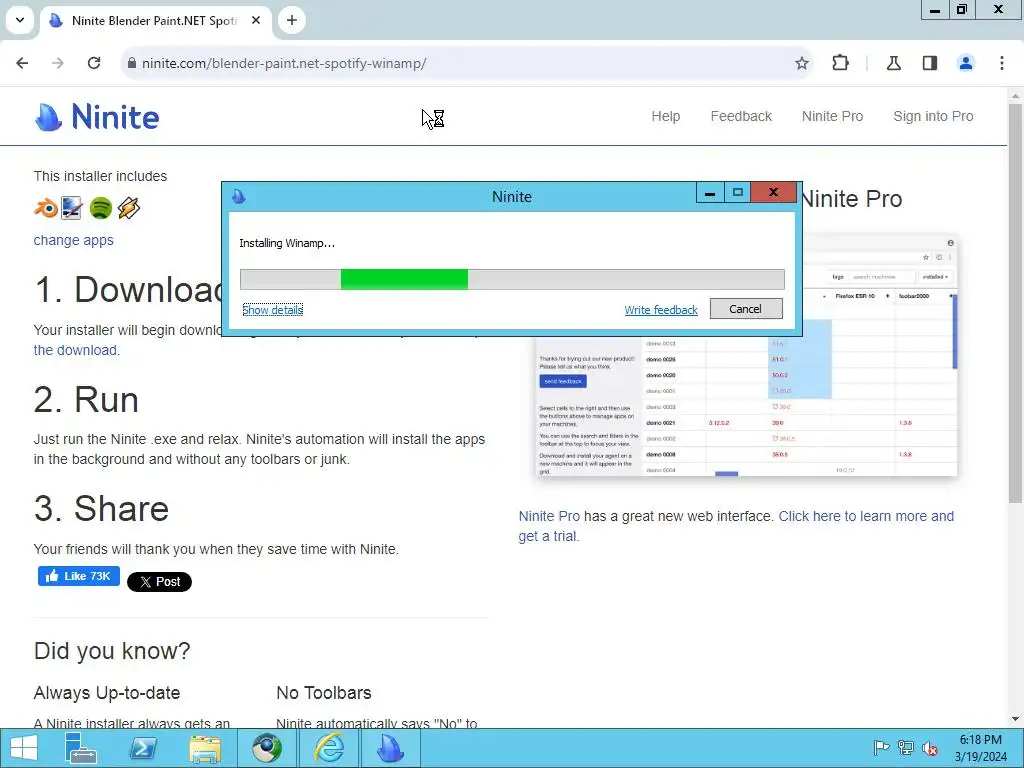Reload the Ninite page
This screenshot has height=768, width=1024.
[x=94, y=63]
